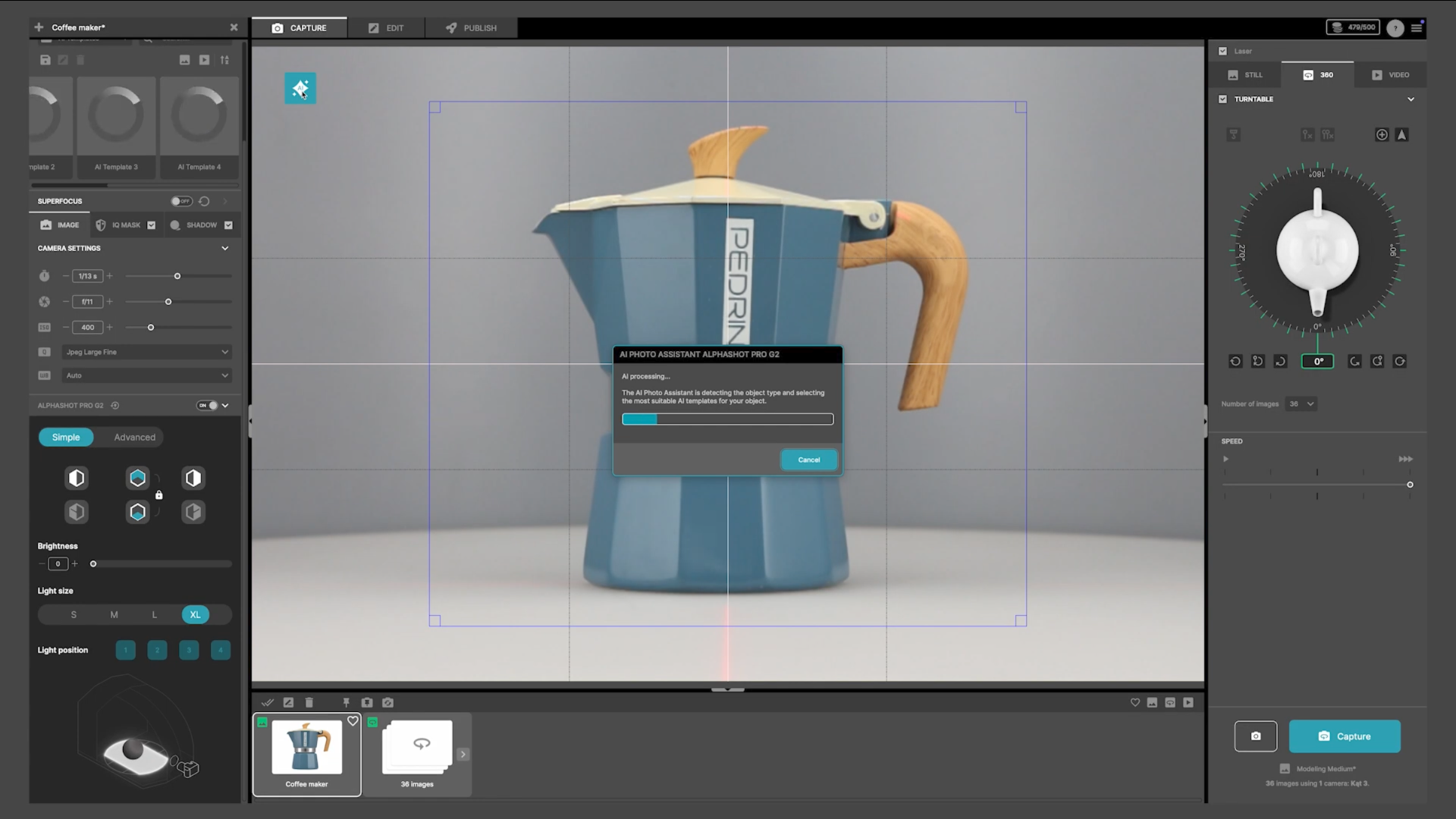
Task: Select the Still capture mode tab
Action: (x=1245, y=75)
